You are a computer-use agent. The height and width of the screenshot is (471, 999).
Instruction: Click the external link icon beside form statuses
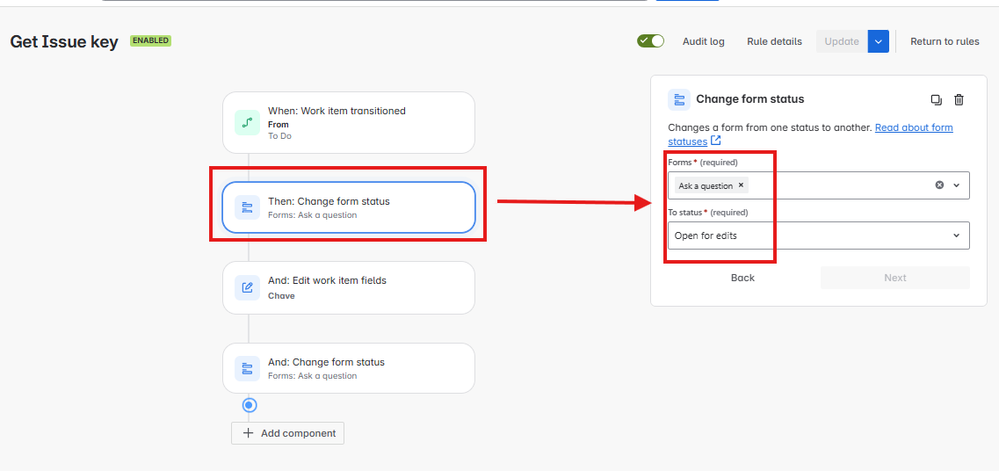716,140
